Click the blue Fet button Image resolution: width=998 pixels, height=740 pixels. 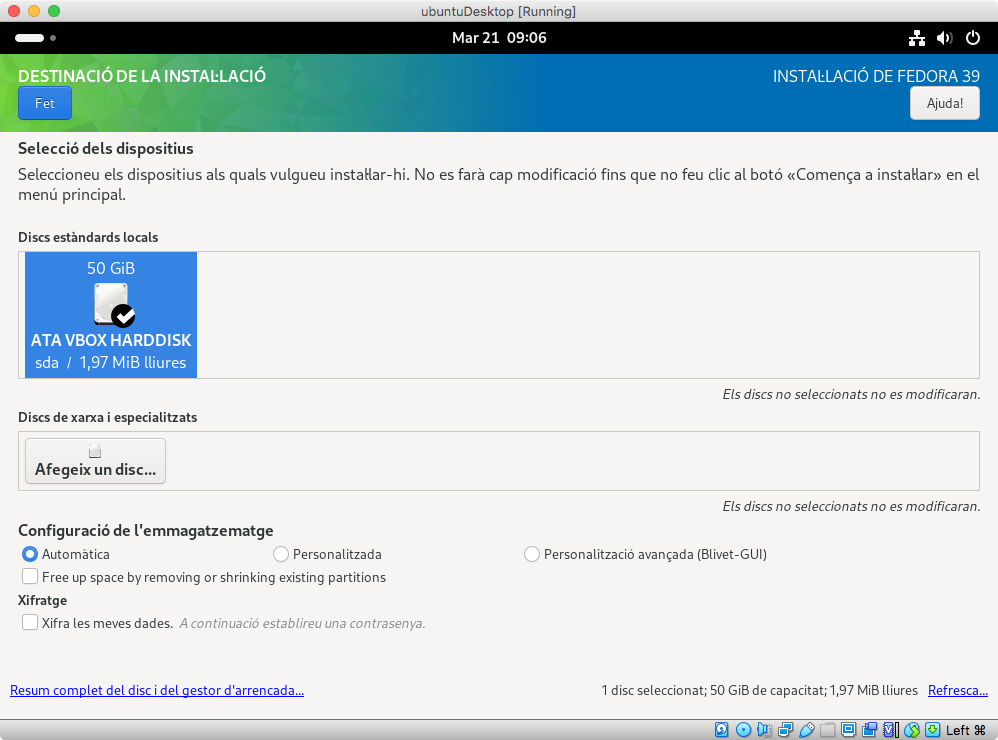45,103
